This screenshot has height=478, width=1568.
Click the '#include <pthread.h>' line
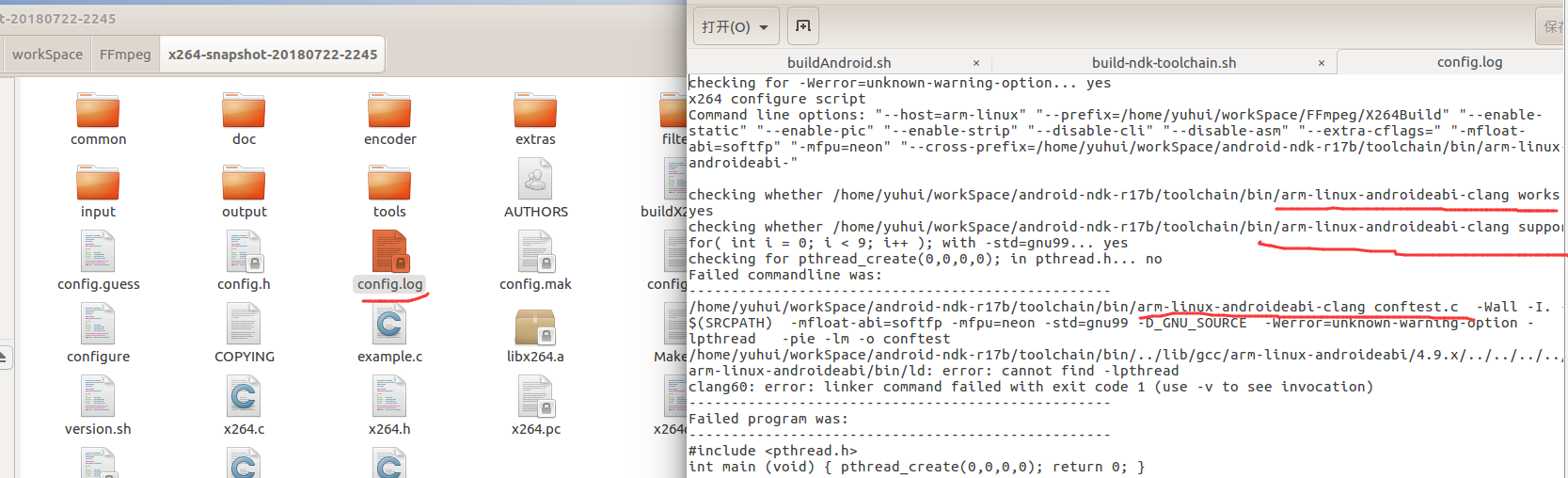(x=773, y=451)
